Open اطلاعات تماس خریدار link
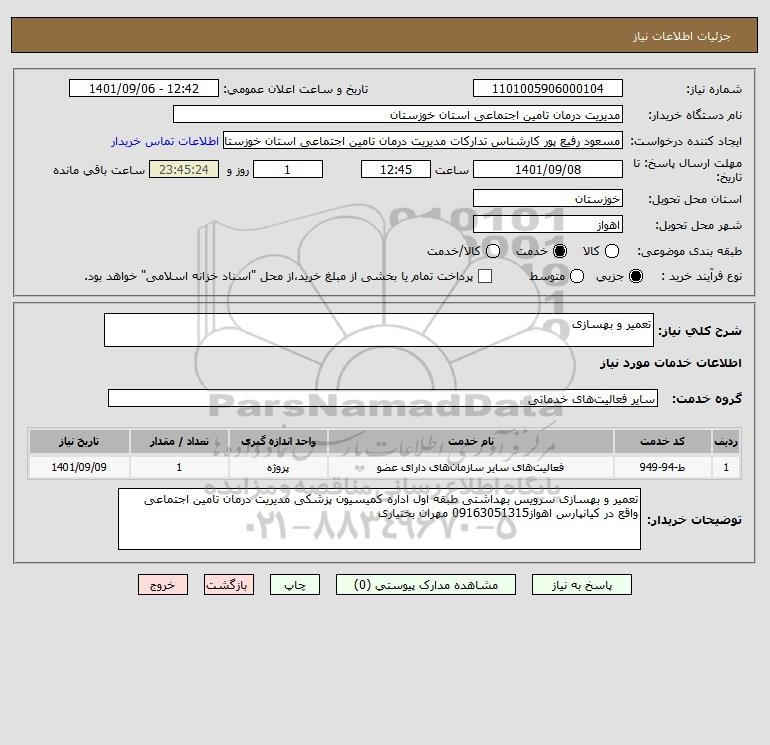This screenshot has width=770, height=745. (x=165, y=141)
